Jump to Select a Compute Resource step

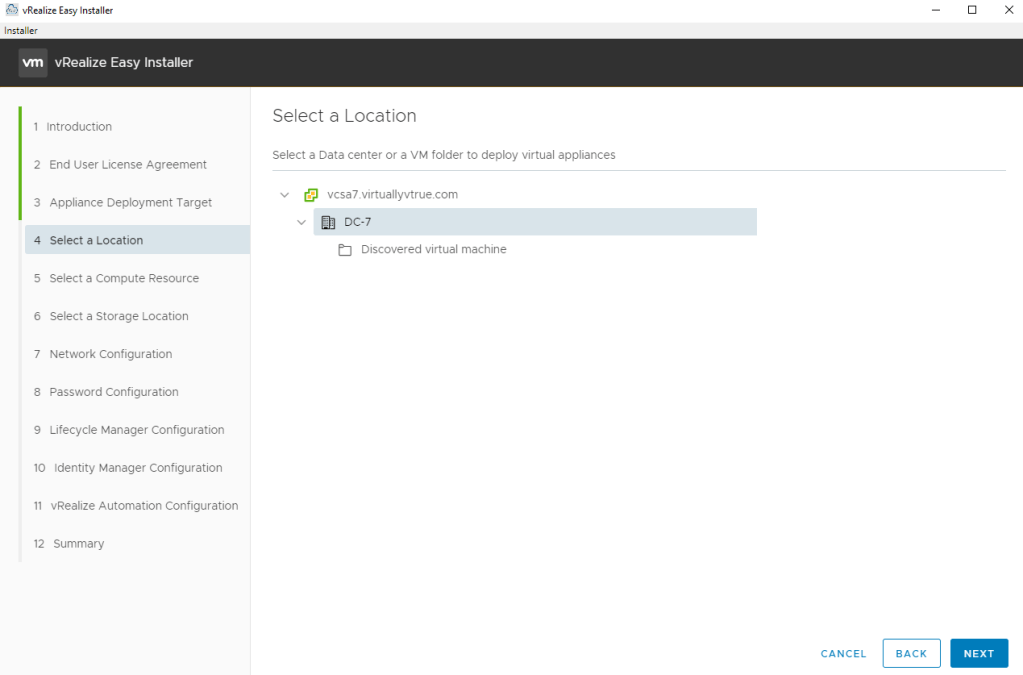point(124,279)
